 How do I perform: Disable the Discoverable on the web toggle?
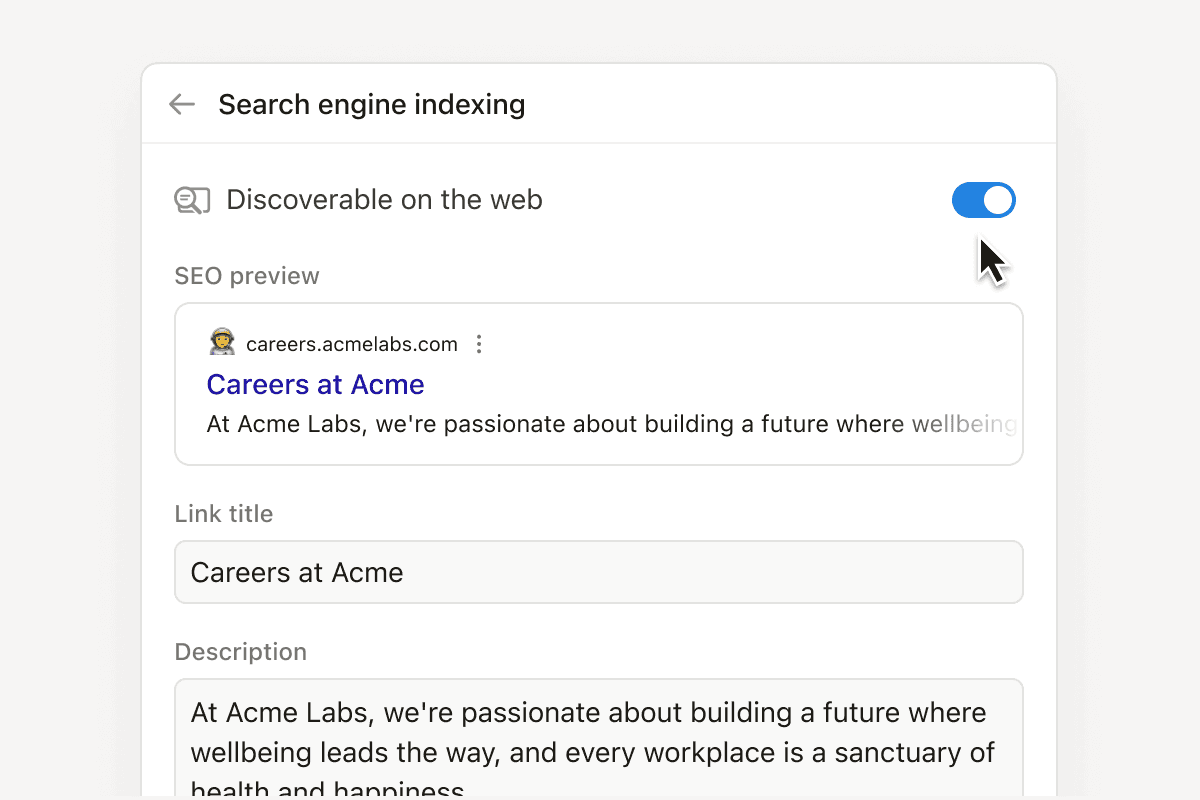tap(983, 200)
